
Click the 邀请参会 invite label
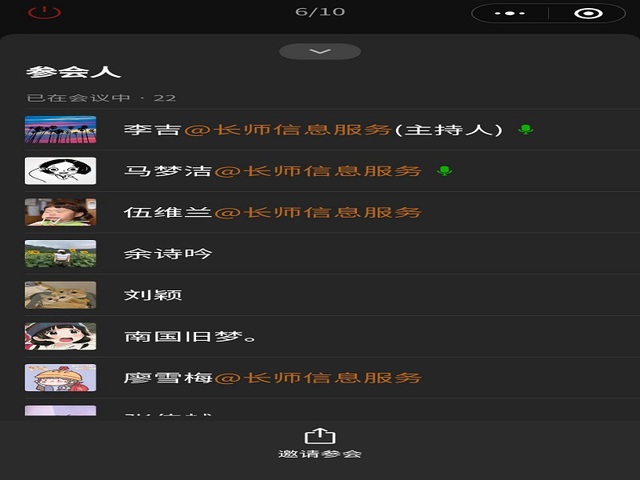pyautogui.click(x=320, y=454)
